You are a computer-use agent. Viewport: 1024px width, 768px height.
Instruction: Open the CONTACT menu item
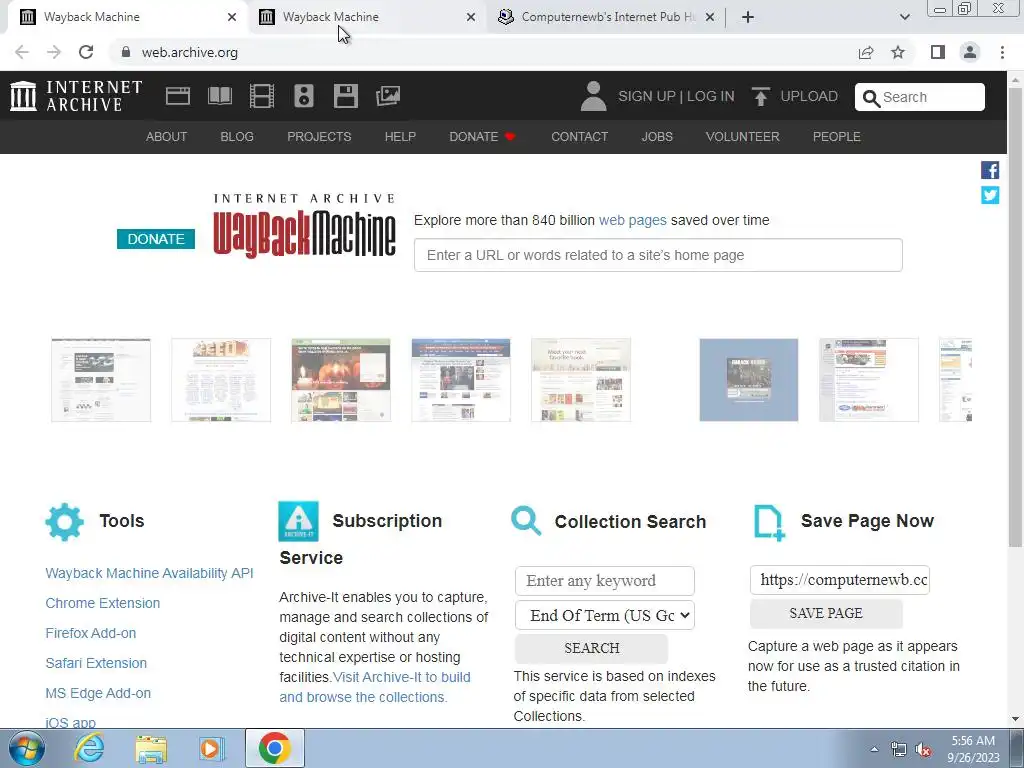pyautogui.click(x=579, y=136)
